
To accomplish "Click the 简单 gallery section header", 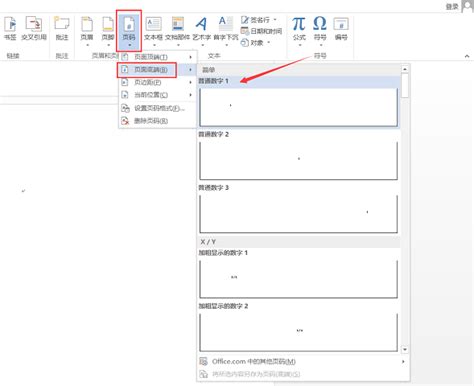I will [299, 70].
